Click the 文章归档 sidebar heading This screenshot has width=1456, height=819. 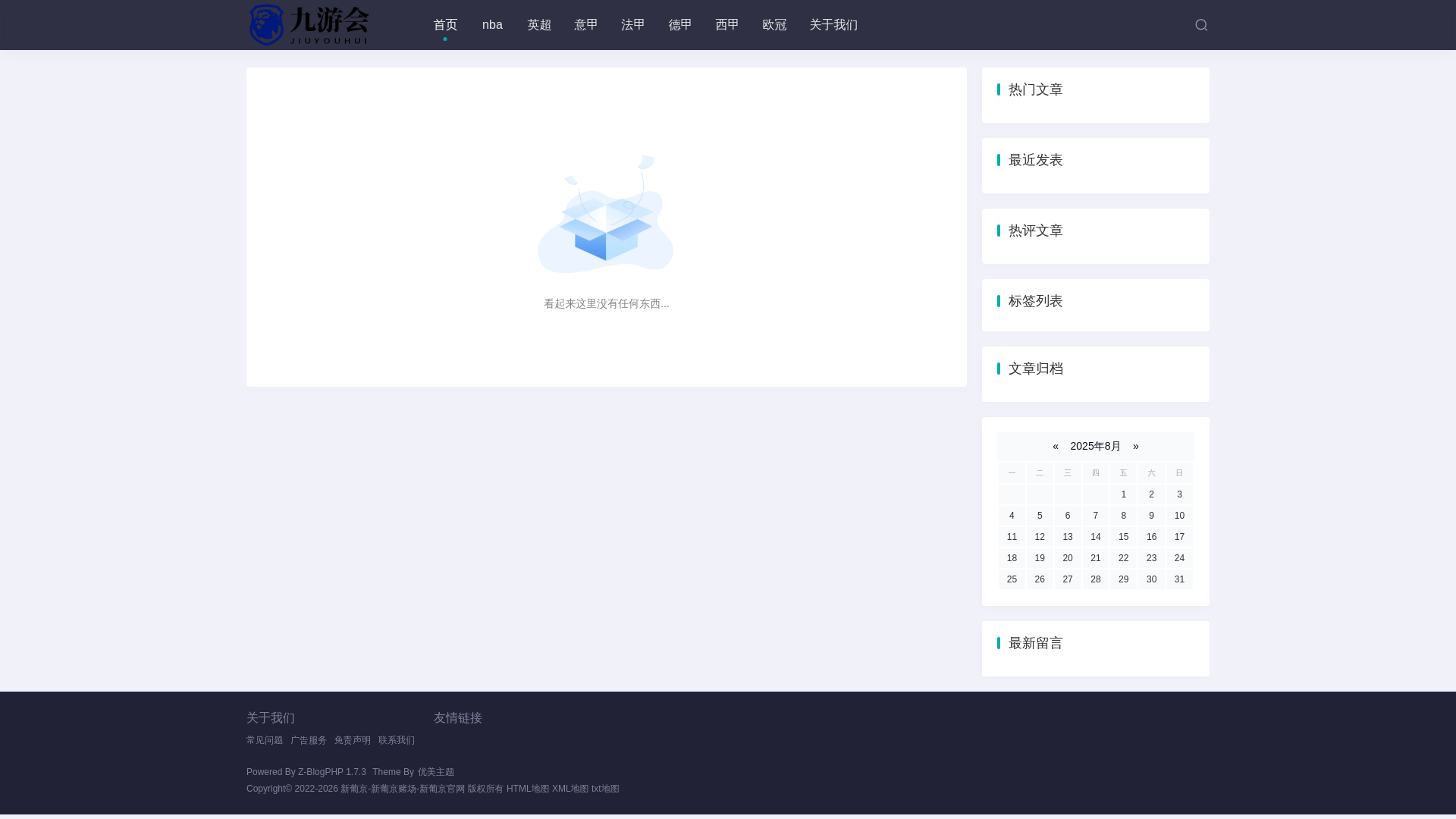tap(1036, 369)
